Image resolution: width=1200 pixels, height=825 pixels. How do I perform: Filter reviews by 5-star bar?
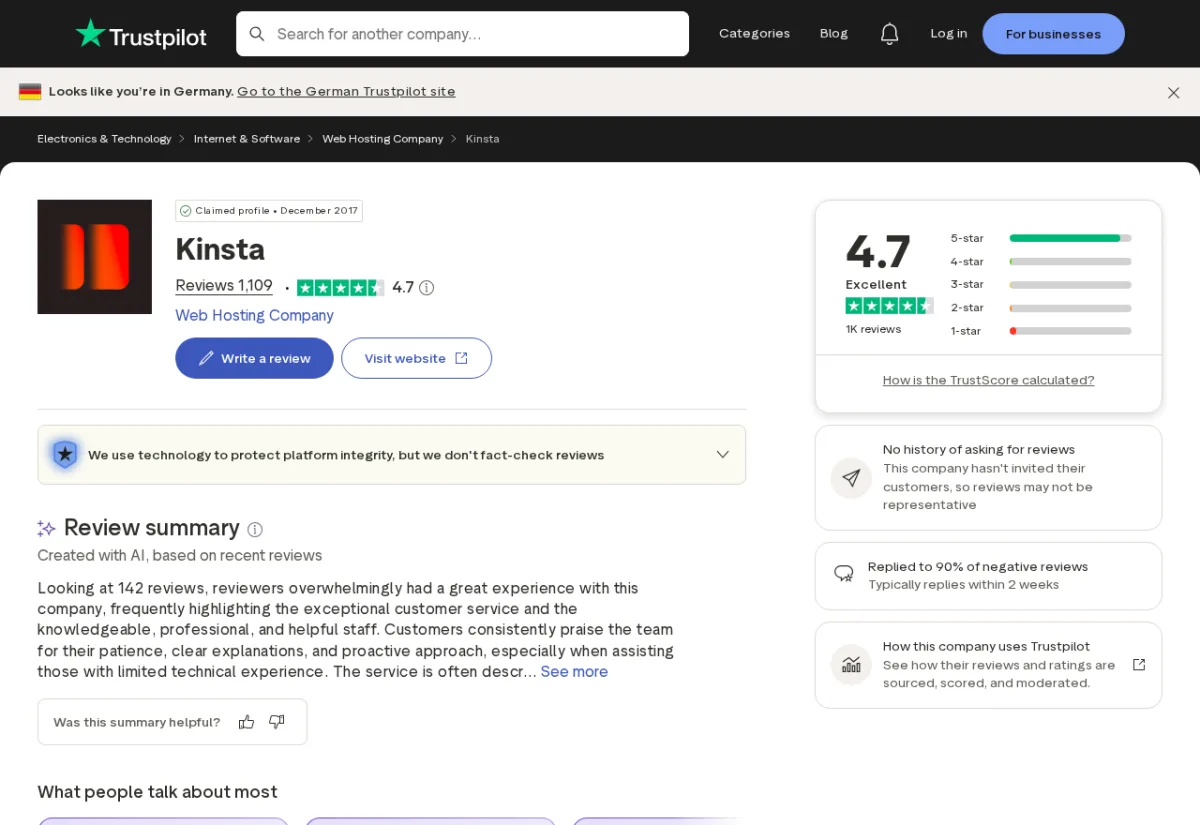pos(1070,238)
